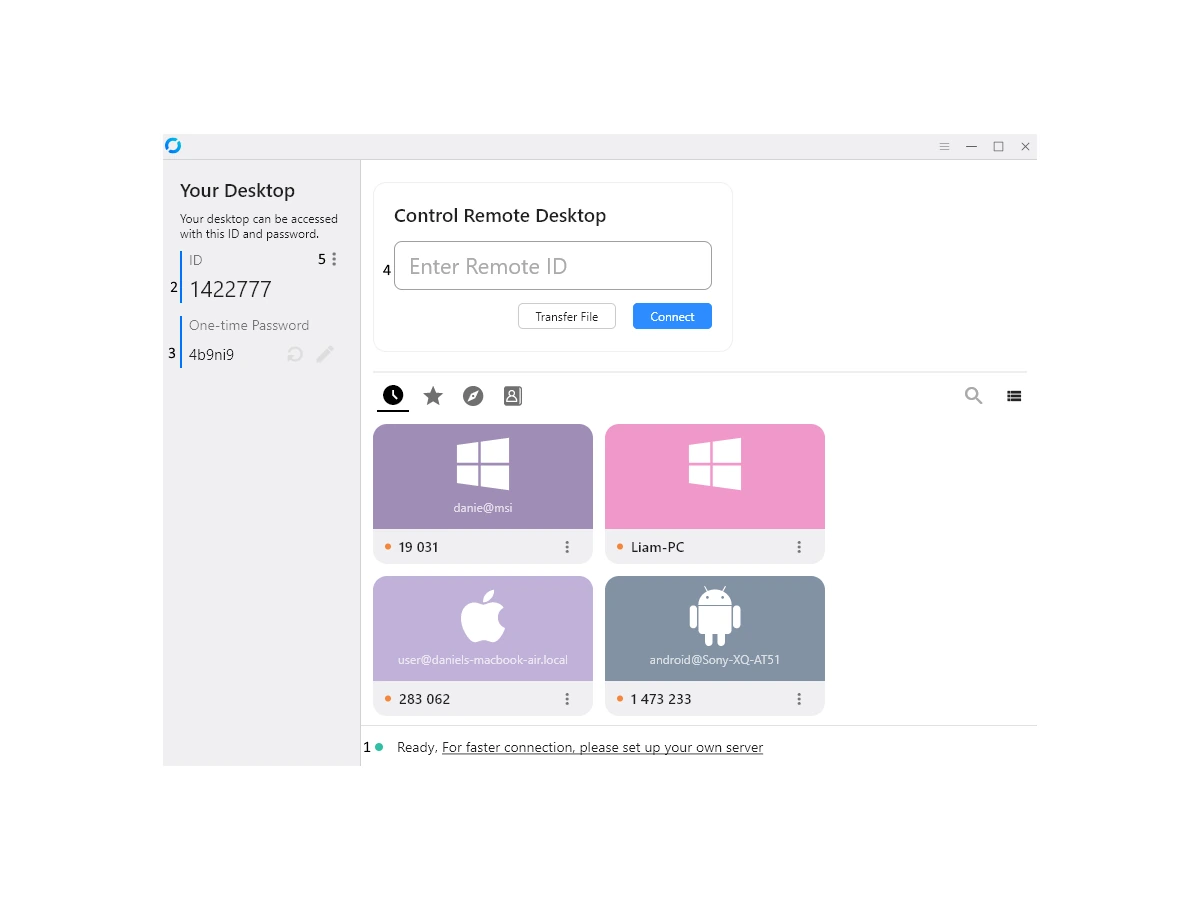Open the Address Book tab icon
1200x900 pixels.
coord(513,396)
